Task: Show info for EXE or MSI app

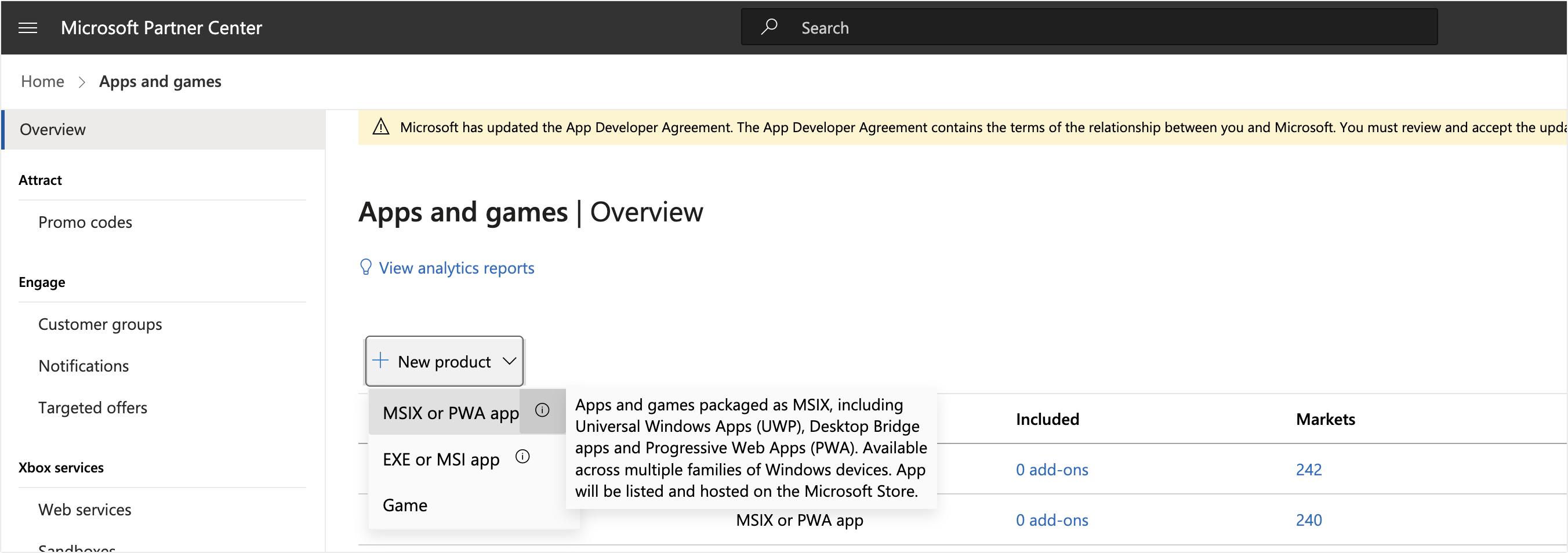Action: point(523,457)
